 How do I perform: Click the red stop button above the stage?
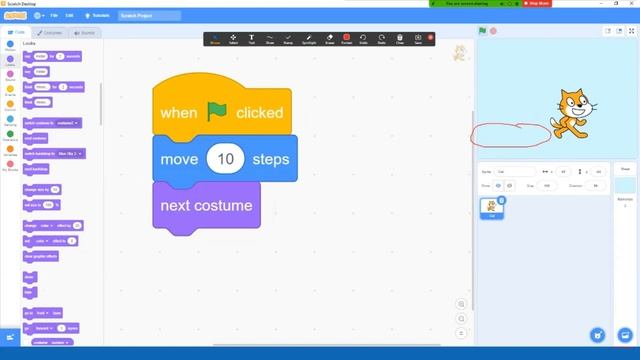[x=493, y=31]
